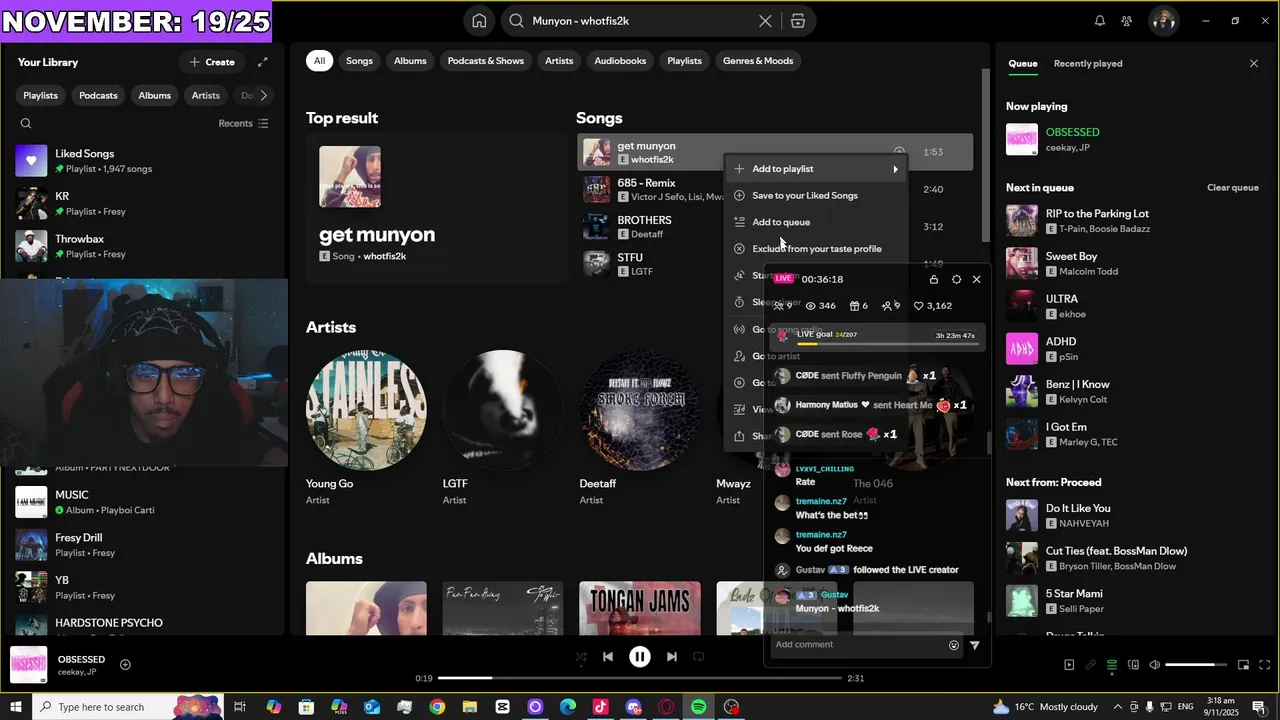Seek within the song progress bar

coord(640,678)
